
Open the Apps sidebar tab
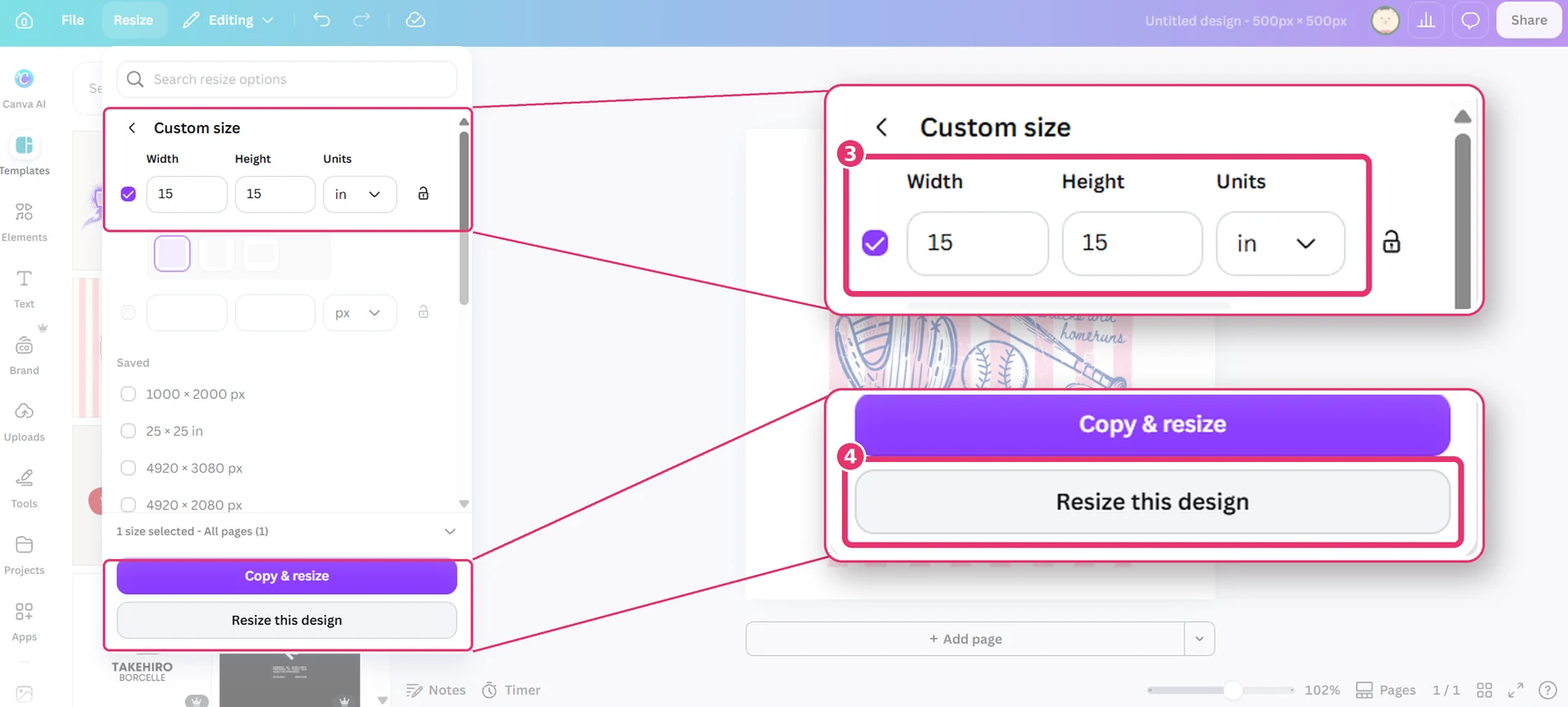coord(24,622)
